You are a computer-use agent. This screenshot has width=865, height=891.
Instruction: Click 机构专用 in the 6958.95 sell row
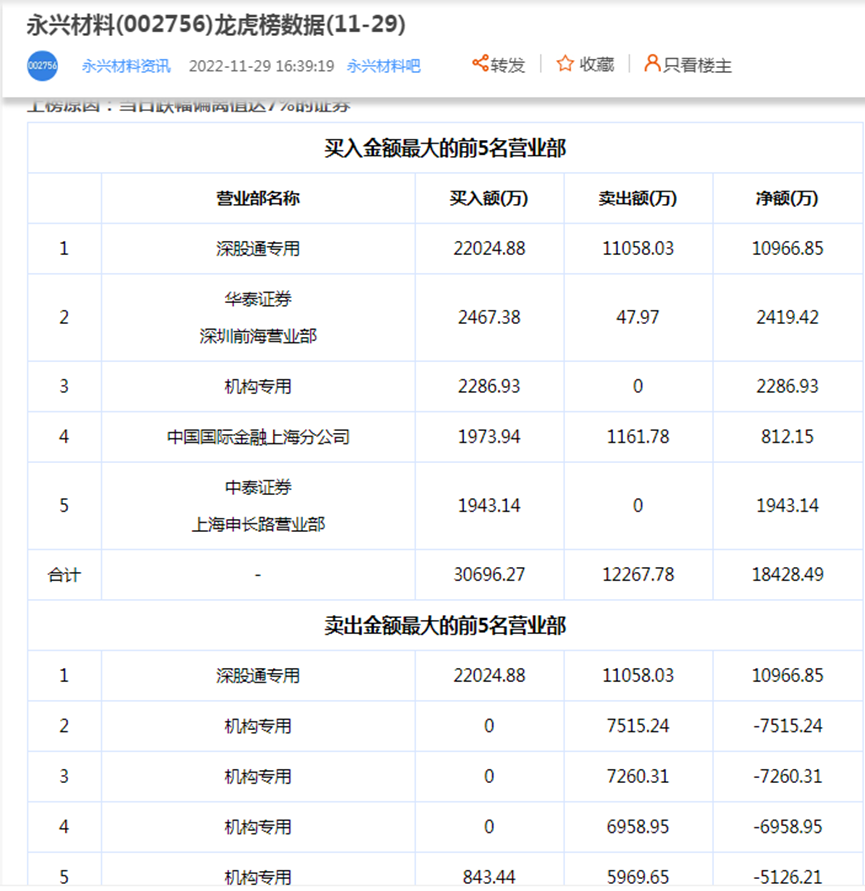(258, 827)
